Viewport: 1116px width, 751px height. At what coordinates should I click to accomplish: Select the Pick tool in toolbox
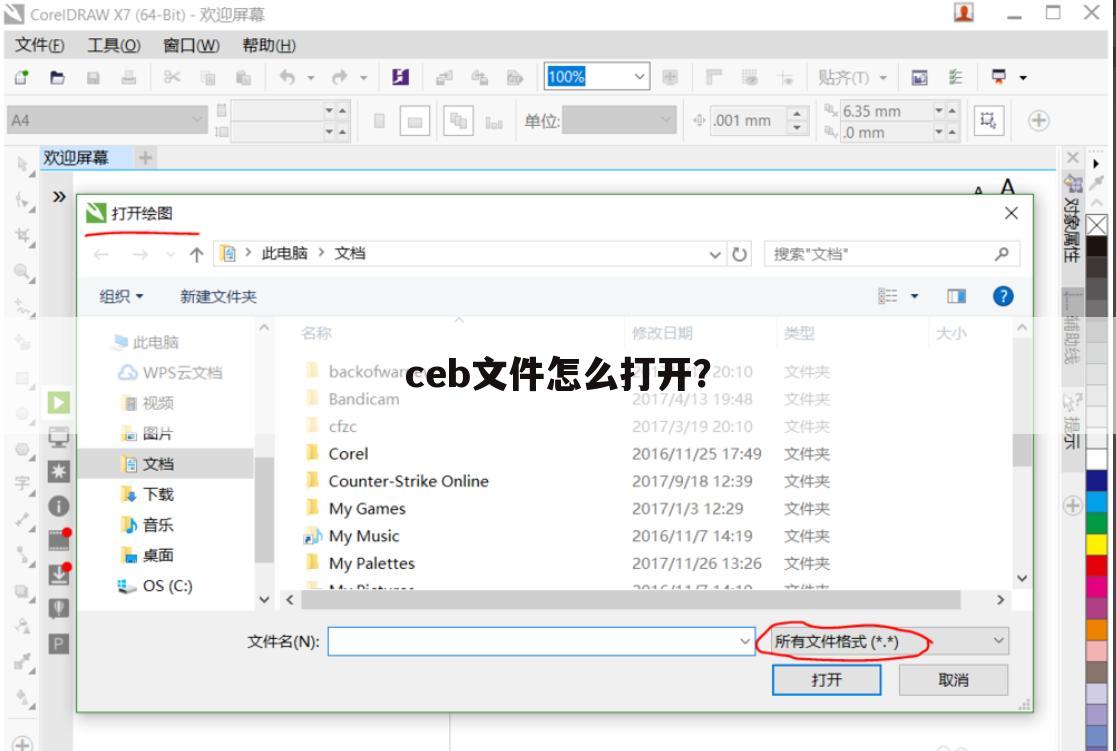click(23, 165)
